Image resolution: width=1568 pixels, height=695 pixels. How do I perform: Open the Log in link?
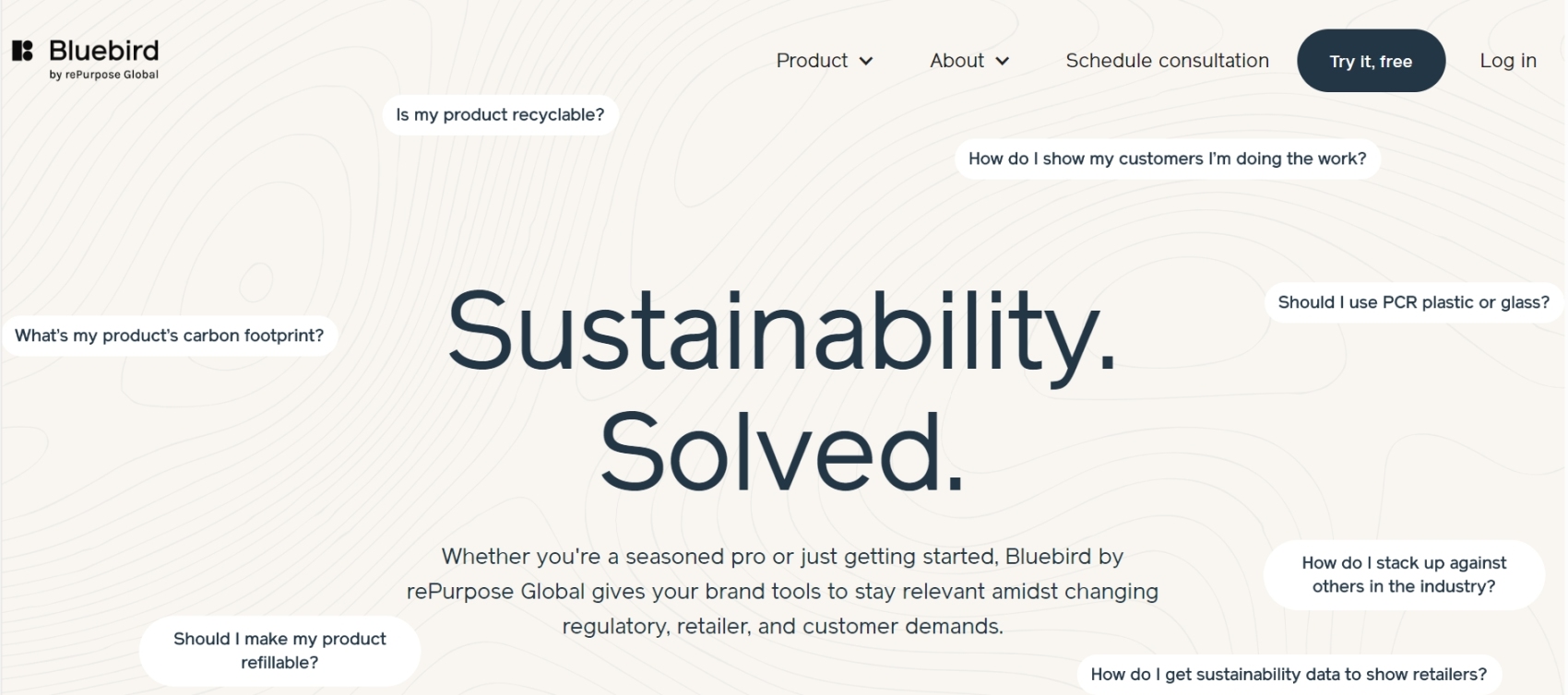(1507, 61)
